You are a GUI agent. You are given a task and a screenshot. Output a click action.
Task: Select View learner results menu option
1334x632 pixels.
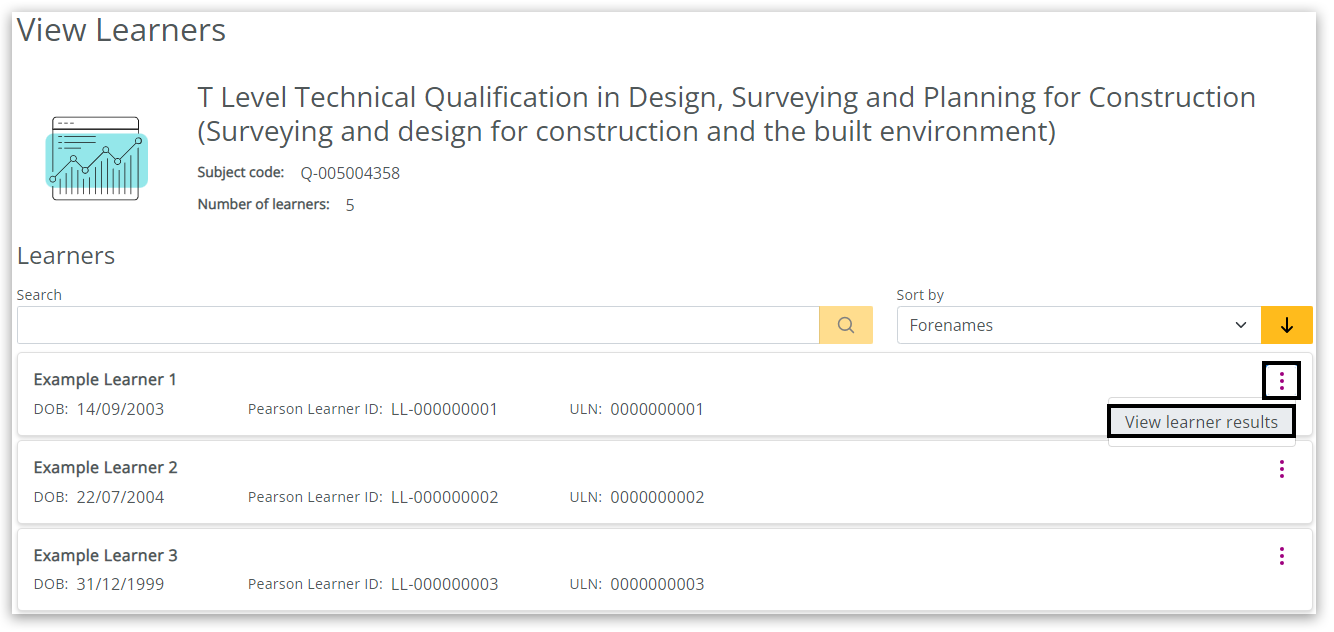coord(1201,422)
